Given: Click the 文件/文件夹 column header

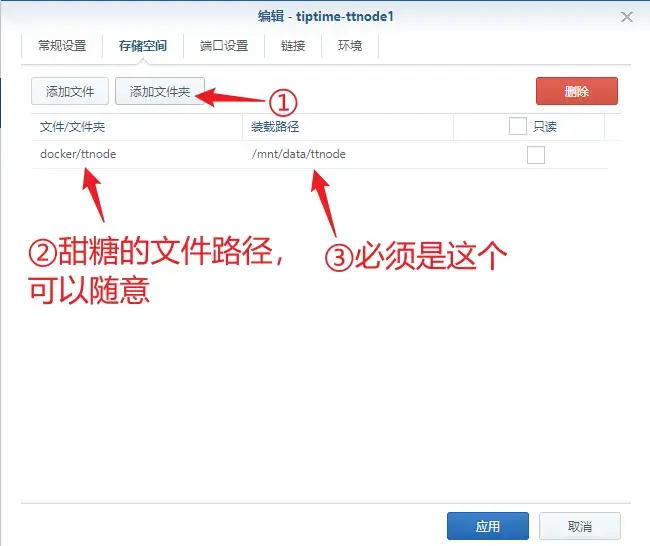Looking at the screenshot, I should pyautogui.click(x=137, y=127).
